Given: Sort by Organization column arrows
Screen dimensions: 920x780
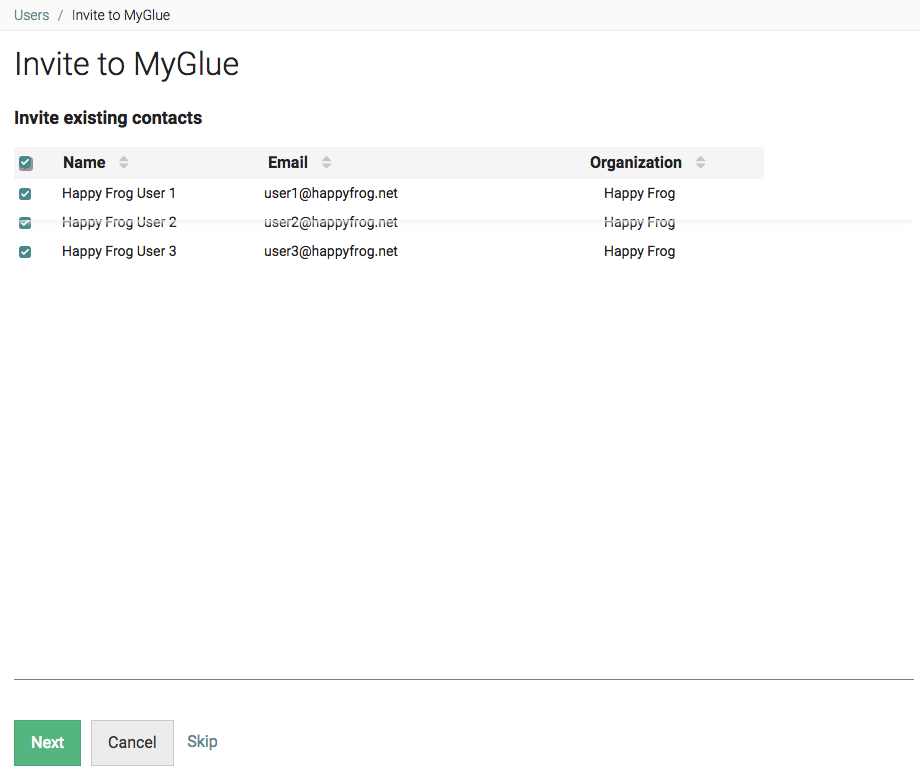Looking at the screenshot, I should (x=700, y=163).
